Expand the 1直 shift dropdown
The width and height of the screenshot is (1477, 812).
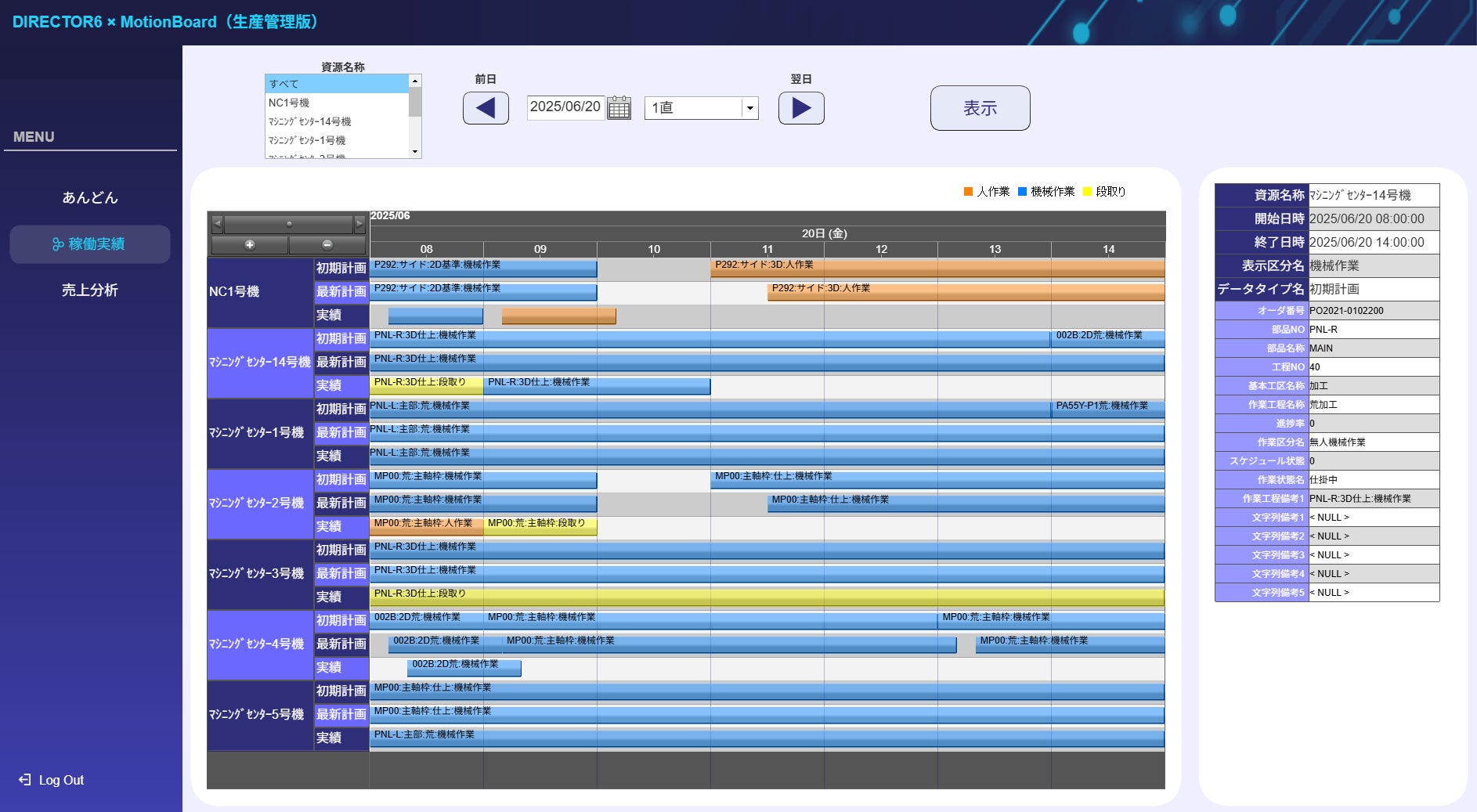[749, 108]
